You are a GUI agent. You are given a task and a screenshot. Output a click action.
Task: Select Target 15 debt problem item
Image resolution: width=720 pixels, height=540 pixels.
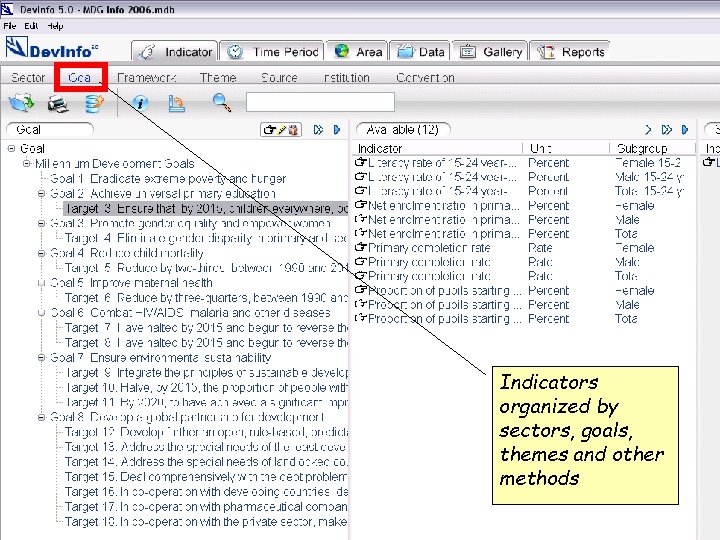click(x=206, y=477)
